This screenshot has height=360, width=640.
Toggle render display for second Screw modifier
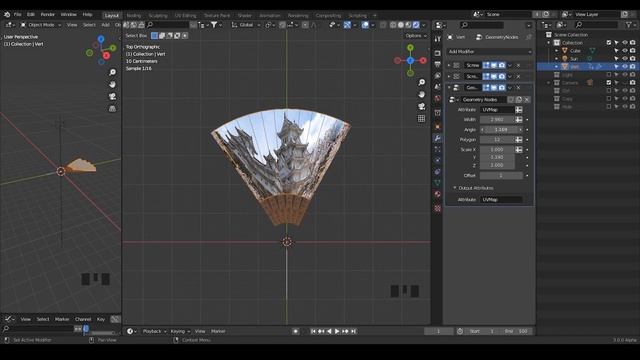pyautogui.click(x=502, y=76)
